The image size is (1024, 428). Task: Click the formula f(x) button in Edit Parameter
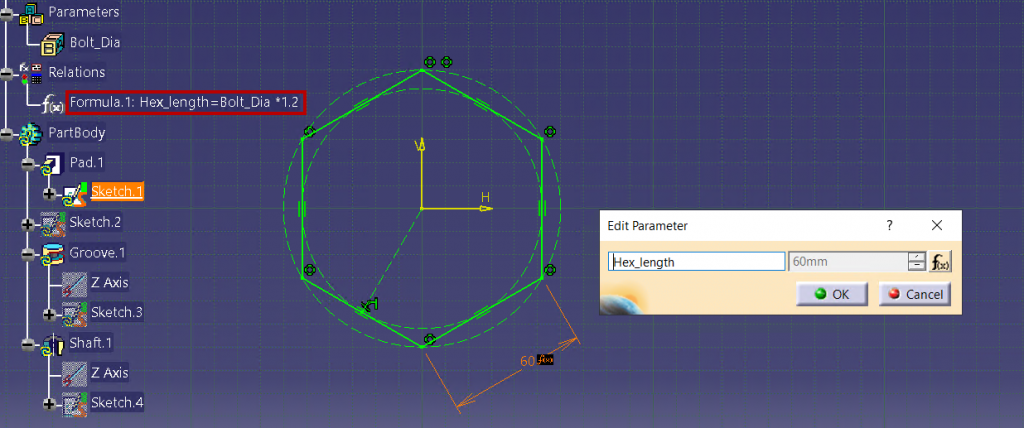coord(940,262)
